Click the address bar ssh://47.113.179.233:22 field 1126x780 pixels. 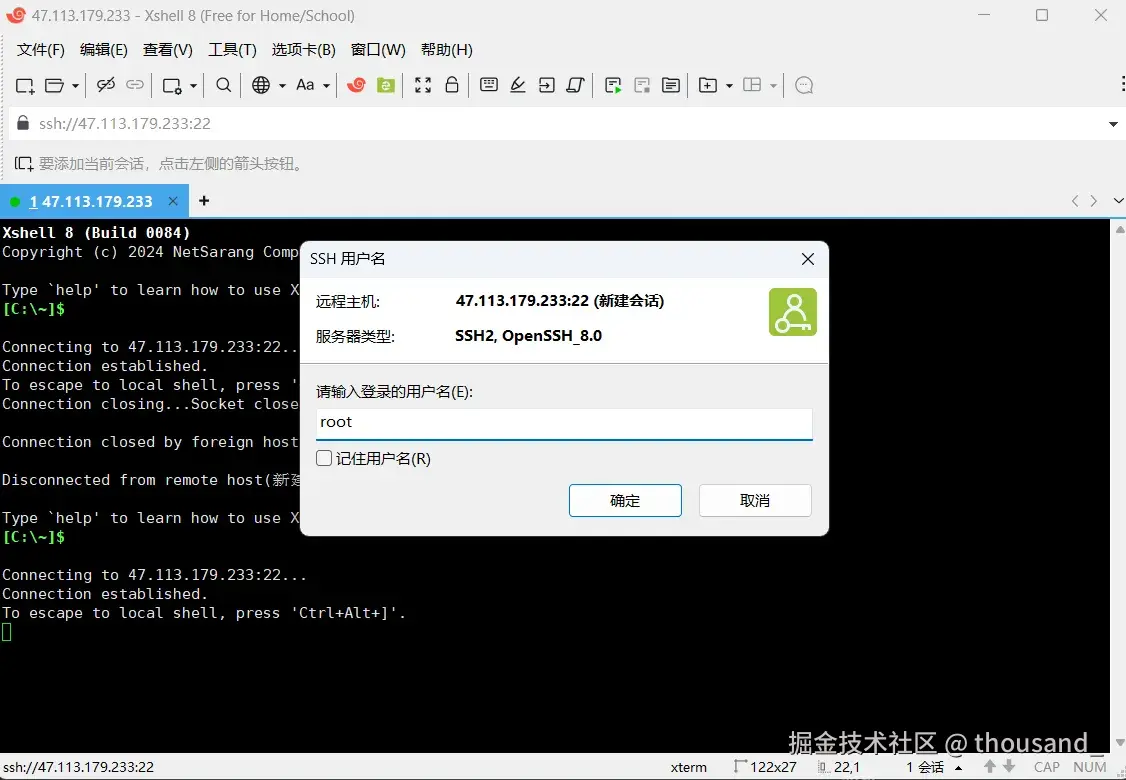pos(560,124)
